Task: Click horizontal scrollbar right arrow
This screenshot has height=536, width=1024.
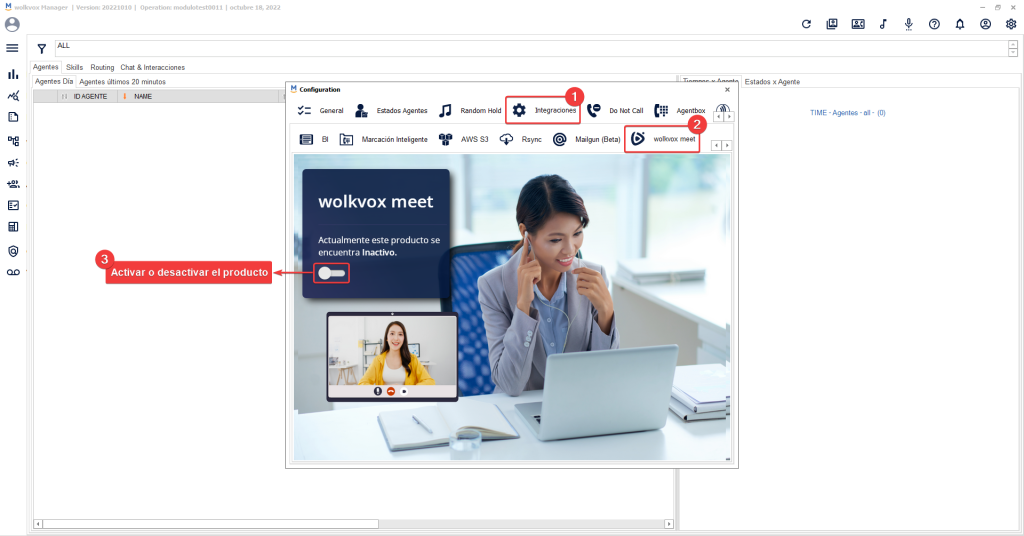Action: pos(669,524)
